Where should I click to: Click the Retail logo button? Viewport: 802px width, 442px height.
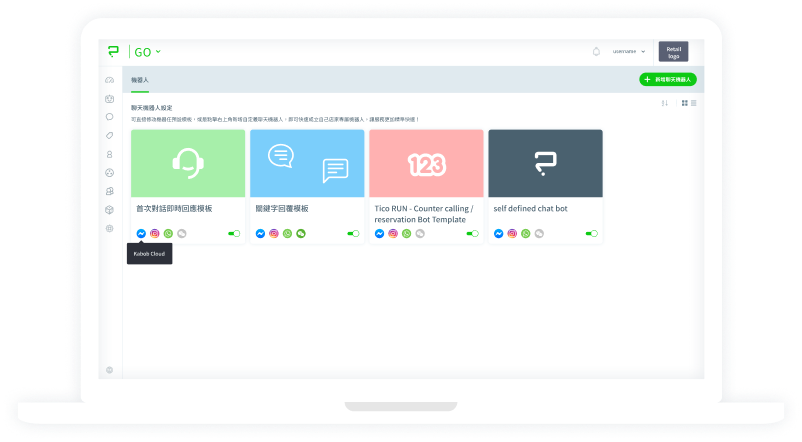673,51
